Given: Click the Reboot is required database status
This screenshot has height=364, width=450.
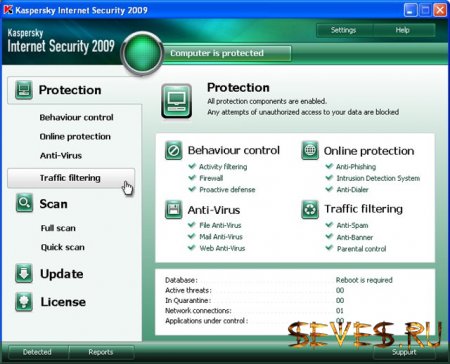Looking at the screenshot, I should (364, 280).
